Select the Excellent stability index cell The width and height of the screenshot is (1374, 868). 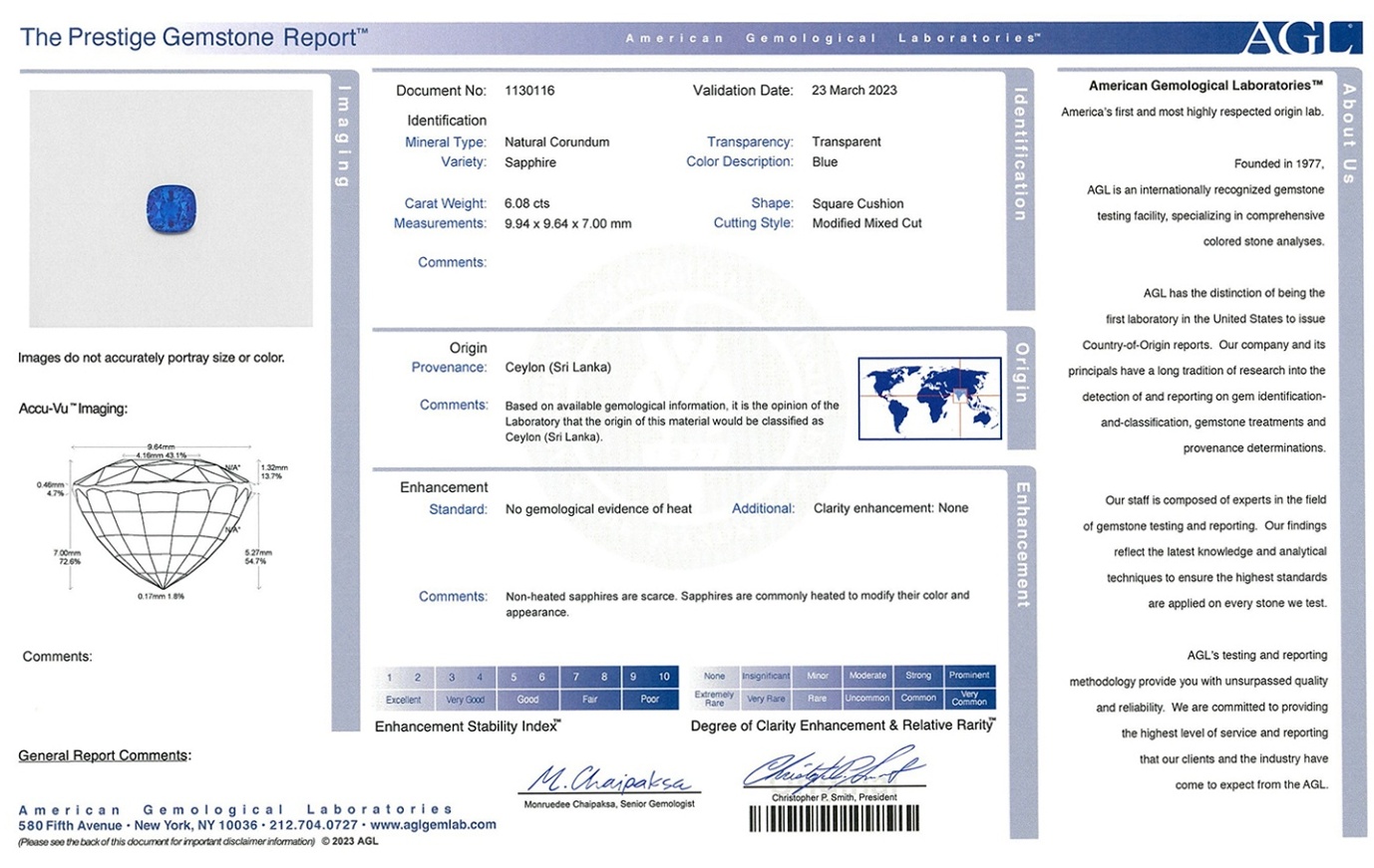(403, 700)
